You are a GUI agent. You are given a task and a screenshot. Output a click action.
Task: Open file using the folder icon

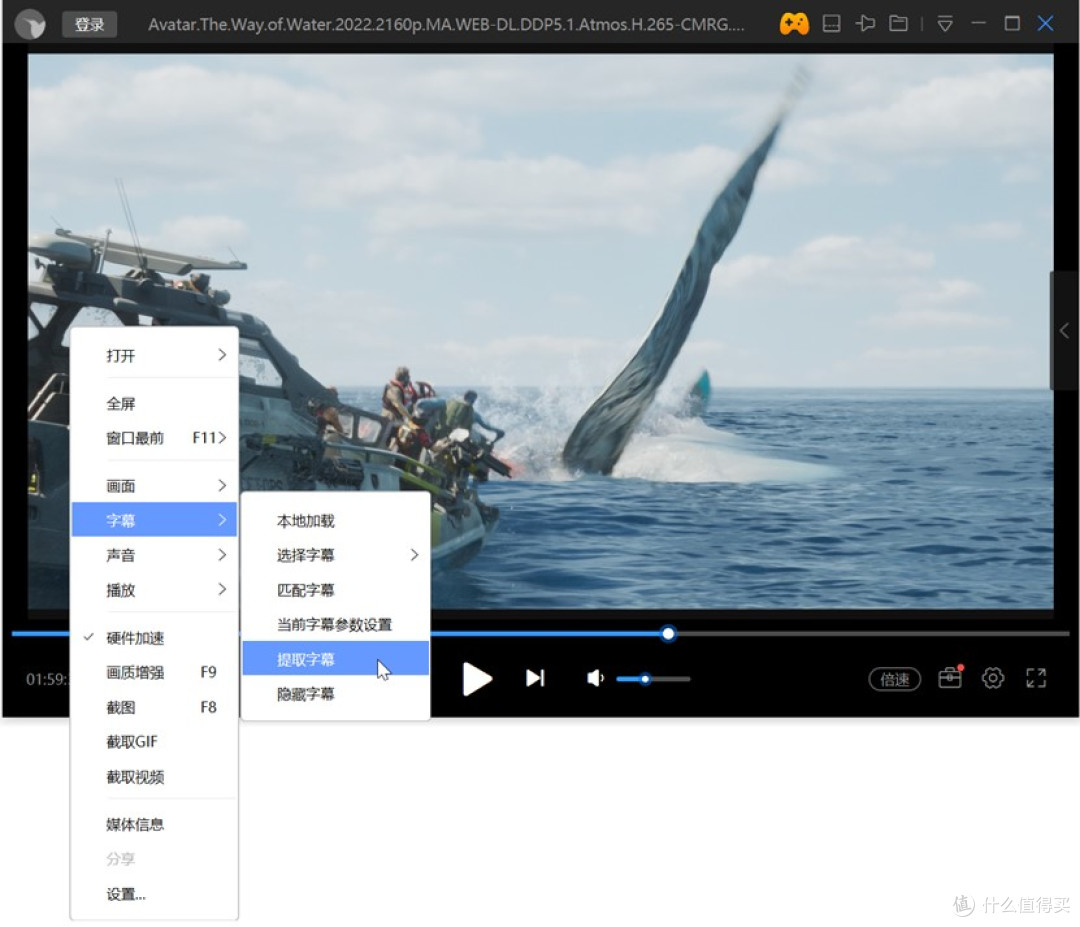click(898, 24)
